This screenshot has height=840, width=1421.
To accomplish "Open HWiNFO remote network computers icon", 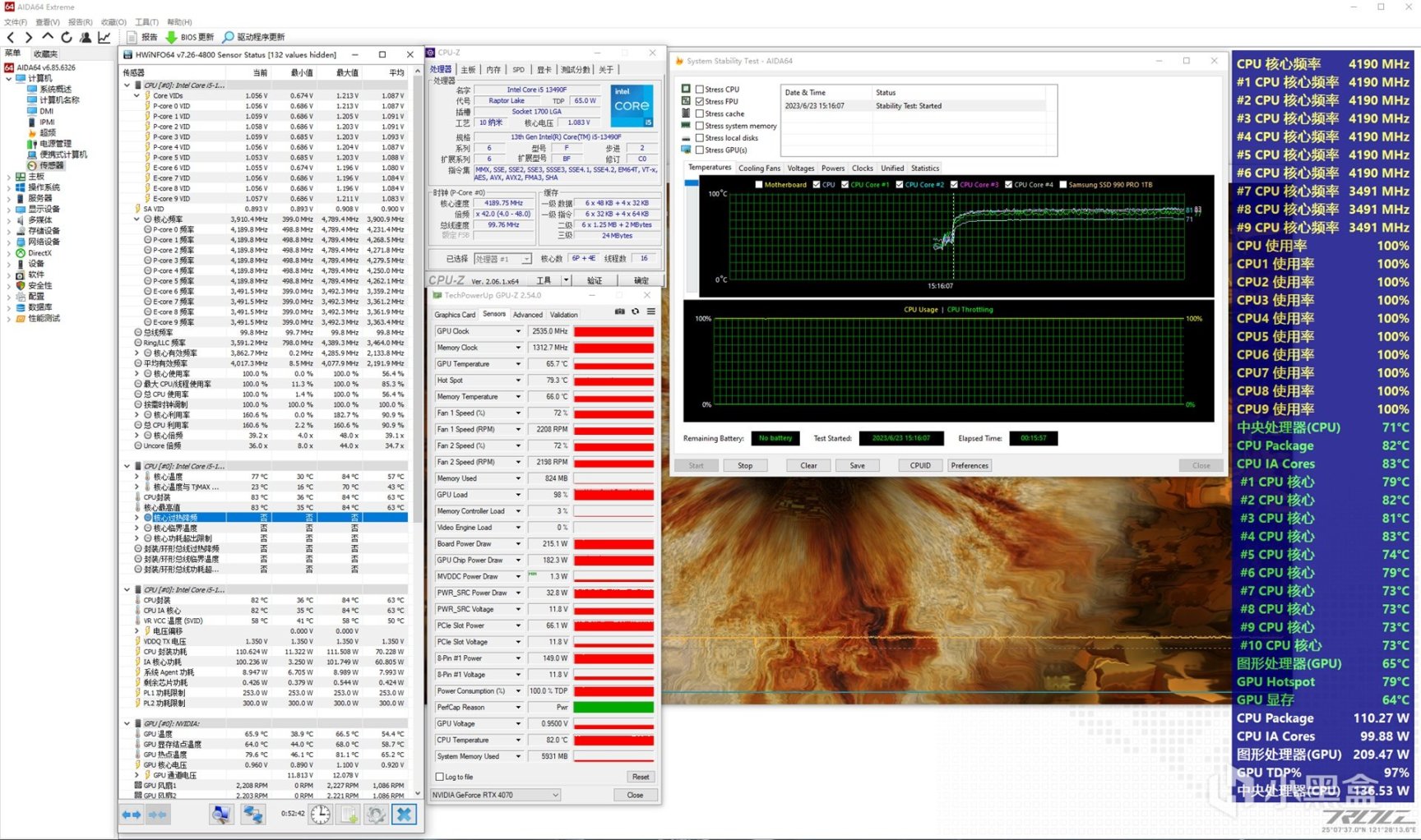I will click(252, 815).
